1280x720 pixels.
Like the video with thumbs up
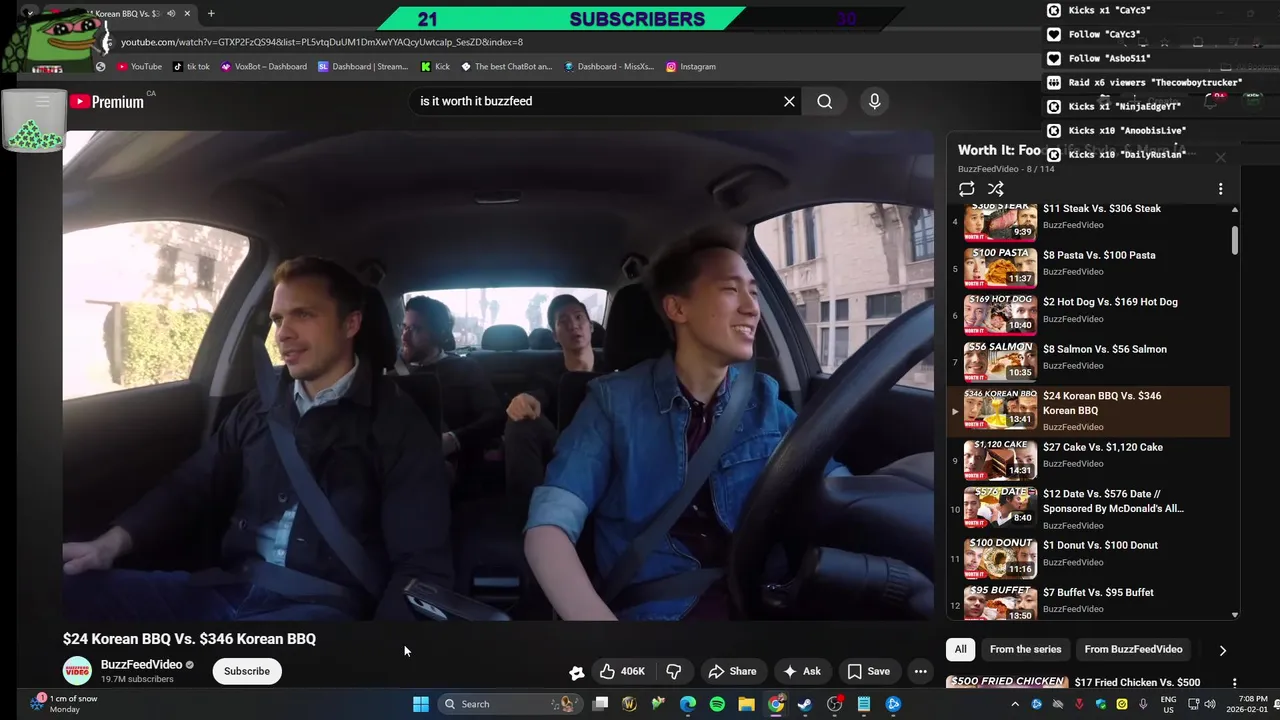[x=622, y=671]
